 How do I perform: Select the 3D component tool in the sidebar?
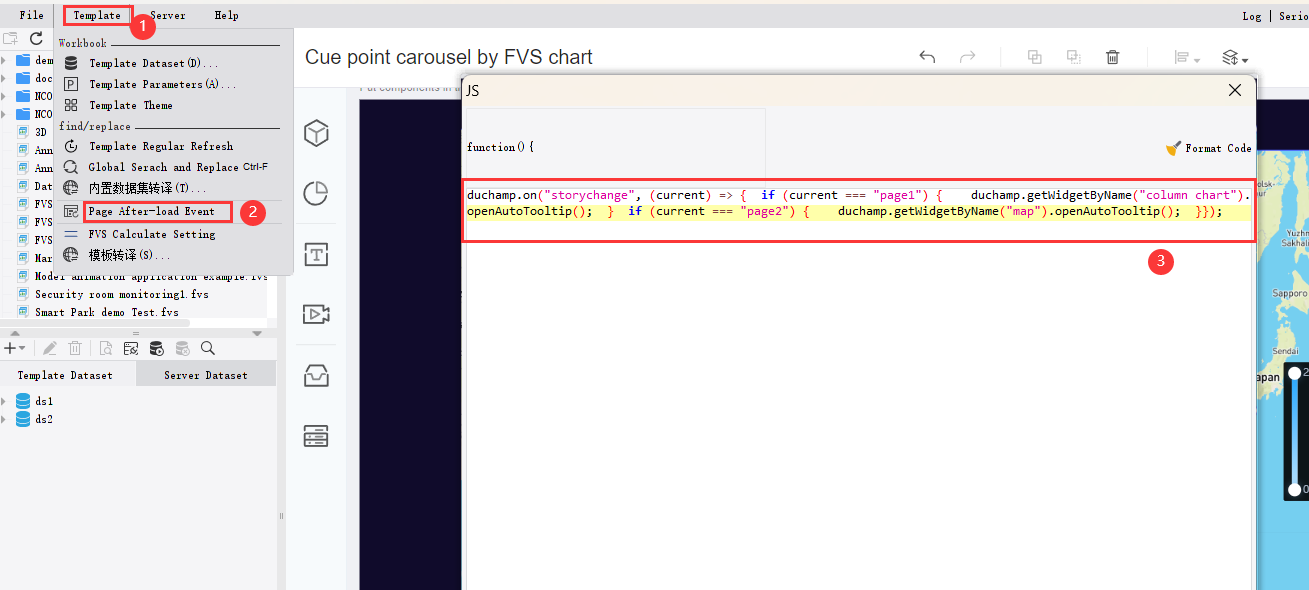tap(316, 132)
